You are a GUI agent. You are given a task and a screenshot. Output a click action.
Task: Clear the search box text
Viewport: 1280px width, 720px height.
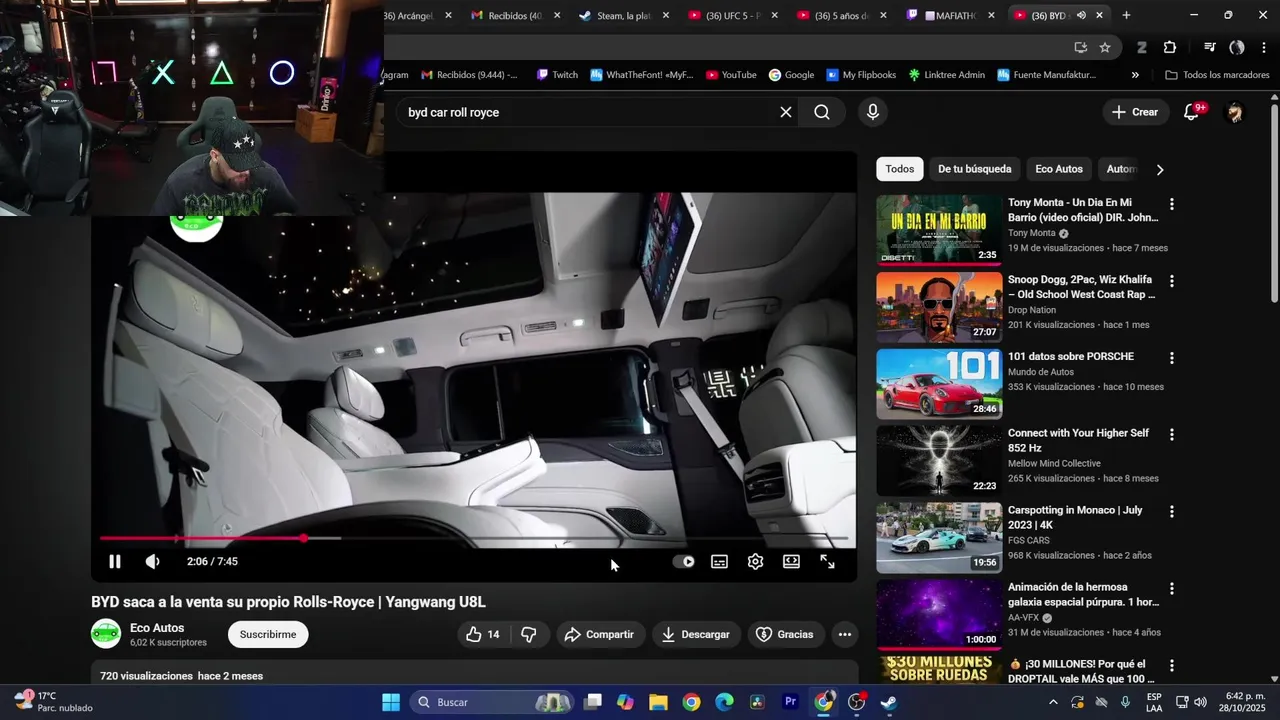(786, 112)
